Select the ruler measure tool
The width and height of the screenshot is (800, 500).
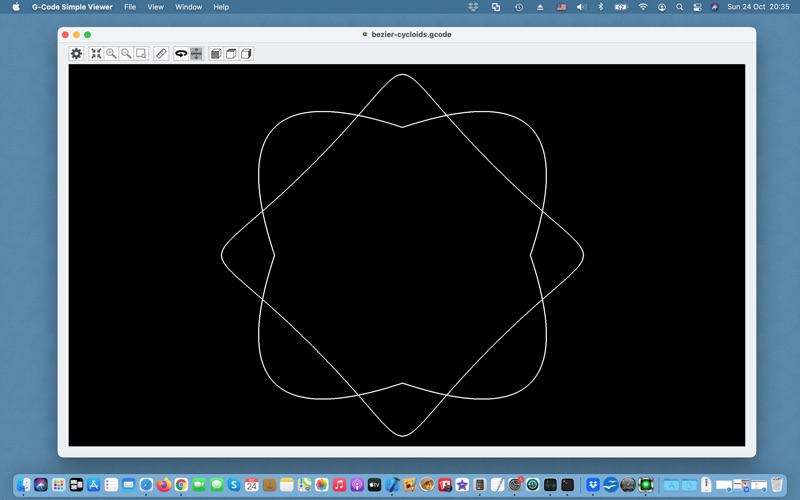tap(161, 53)
